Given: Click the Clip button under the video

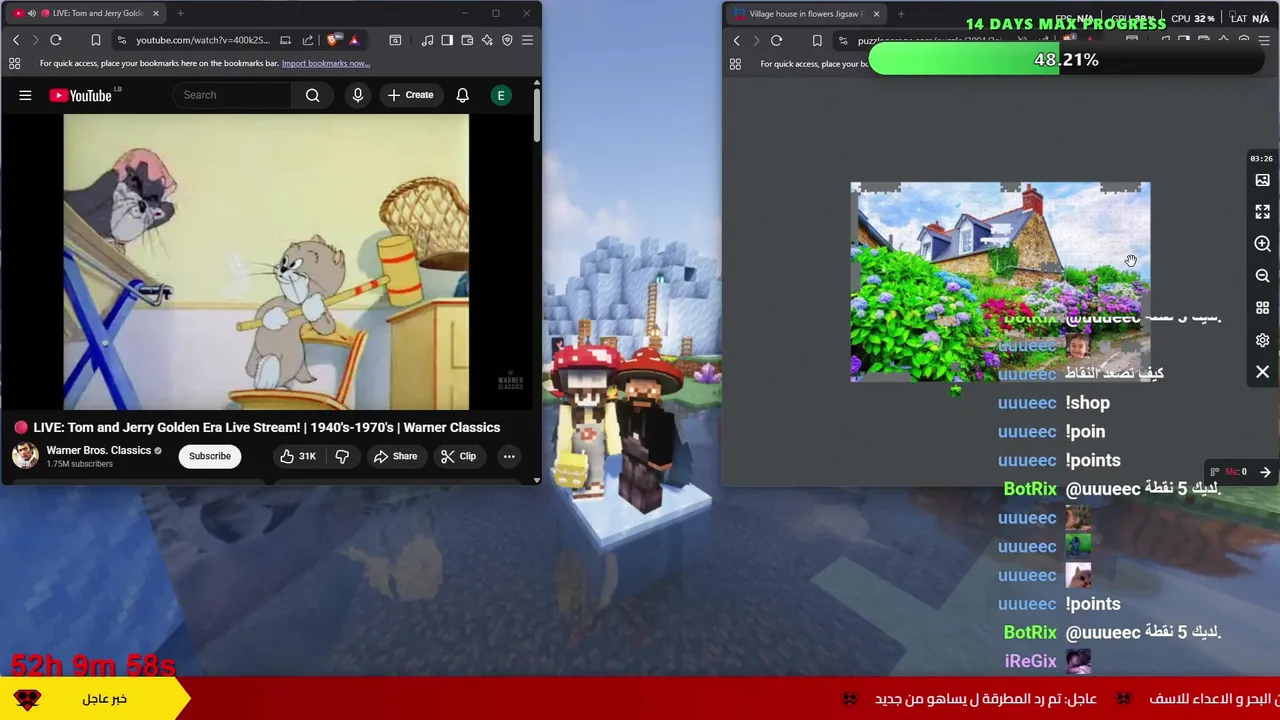Looking at the screenshot, I should (x=458, y=456).
